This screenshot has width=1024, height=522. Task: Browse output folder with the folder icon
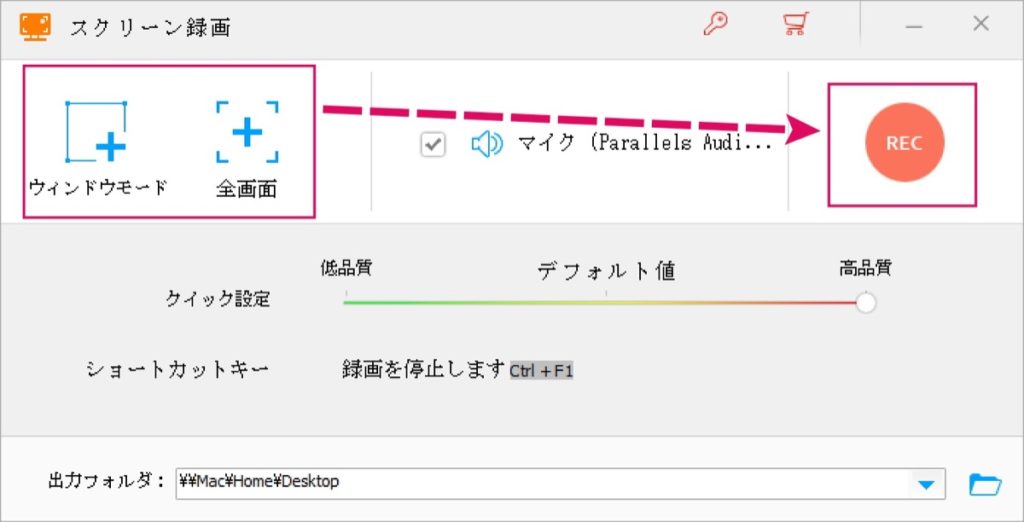pyautogui.click(x=985, y=484)
